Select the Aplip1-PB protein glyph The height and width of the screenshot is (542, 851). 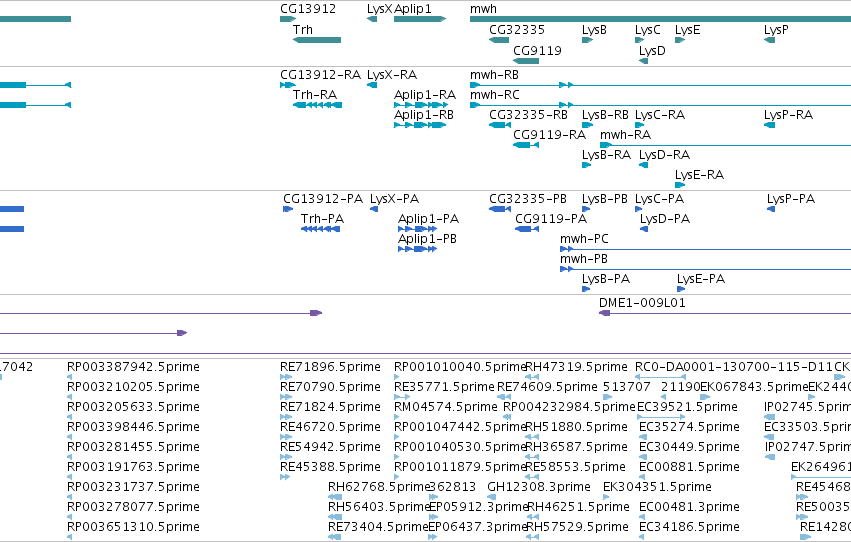[417, 249]
